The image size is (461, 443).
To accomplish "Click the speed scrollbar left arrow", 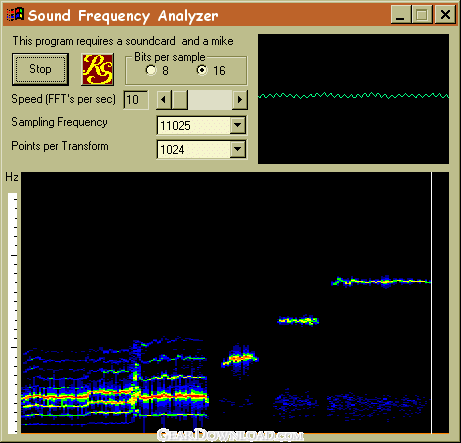I will click(x=164, y=100).
